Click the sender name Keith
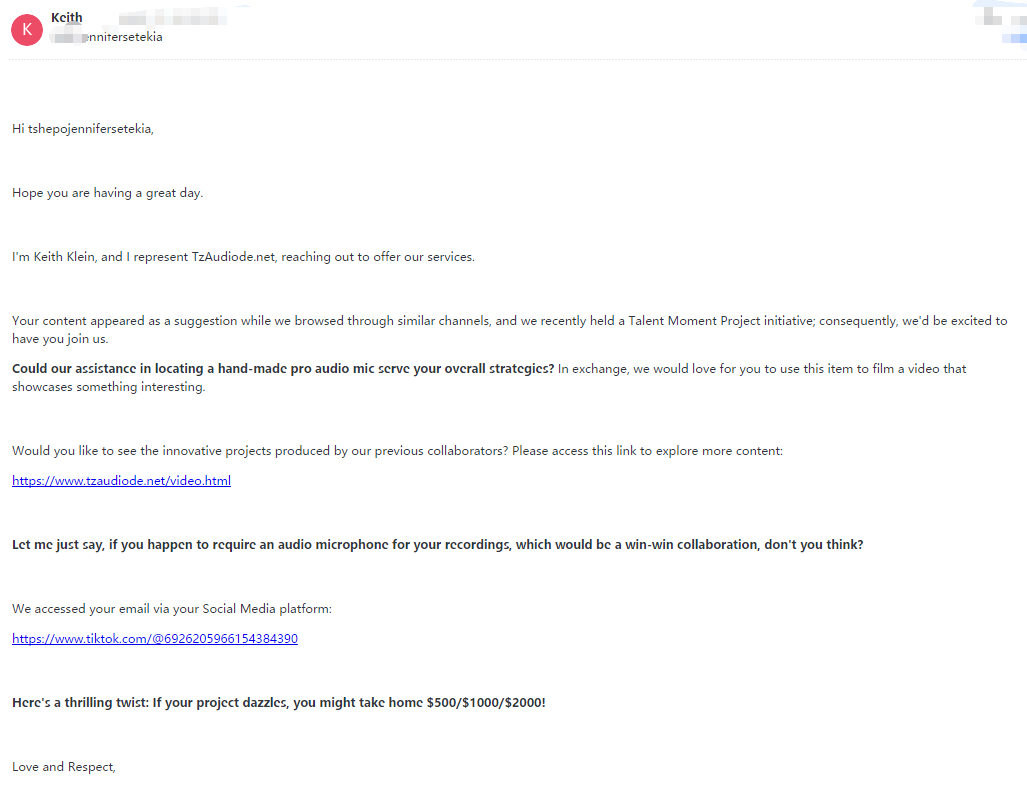This screenshot has height=785, width=1027. point(67,18)
